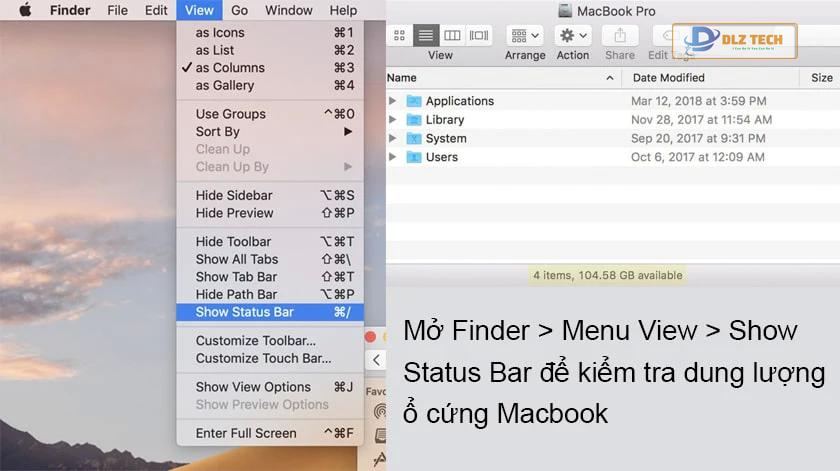Sort by Name column header

(x=504, y=78)
